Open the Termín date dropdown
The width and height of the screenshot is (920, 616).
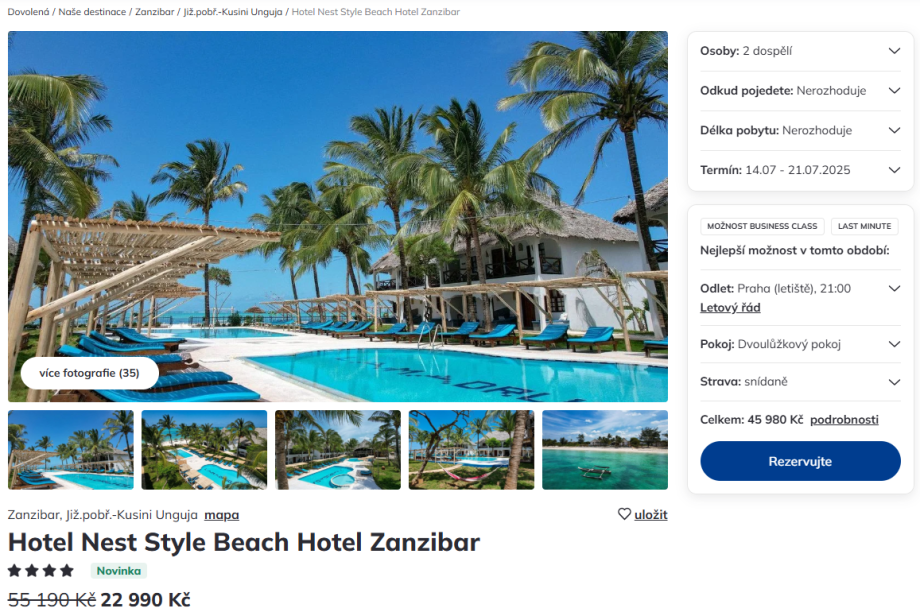[800, 170]
